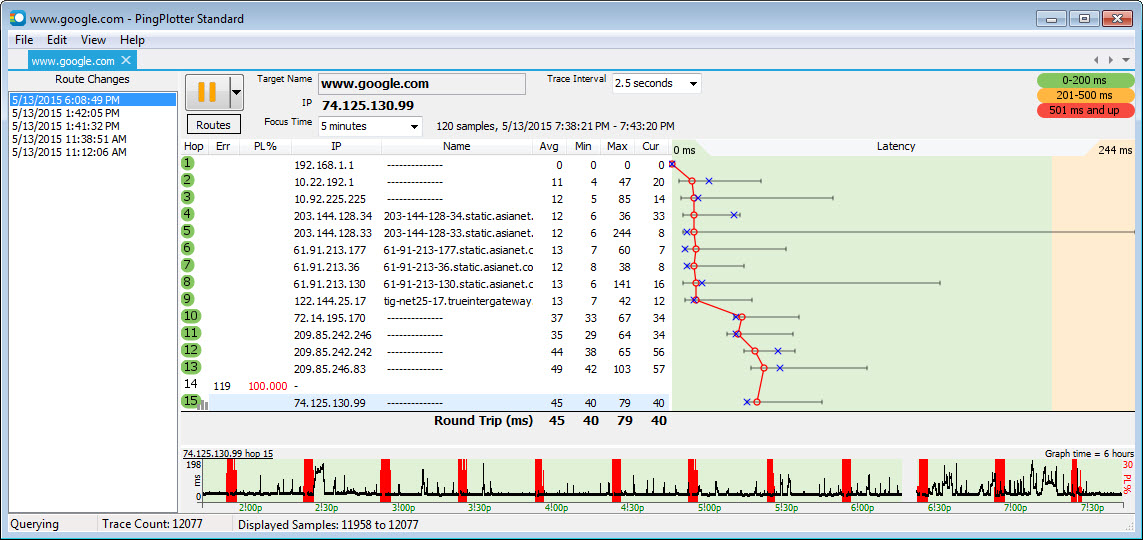Pause the trace with the orange pause button
This screenshot has width=1143, height=540.
click(208, 92)
